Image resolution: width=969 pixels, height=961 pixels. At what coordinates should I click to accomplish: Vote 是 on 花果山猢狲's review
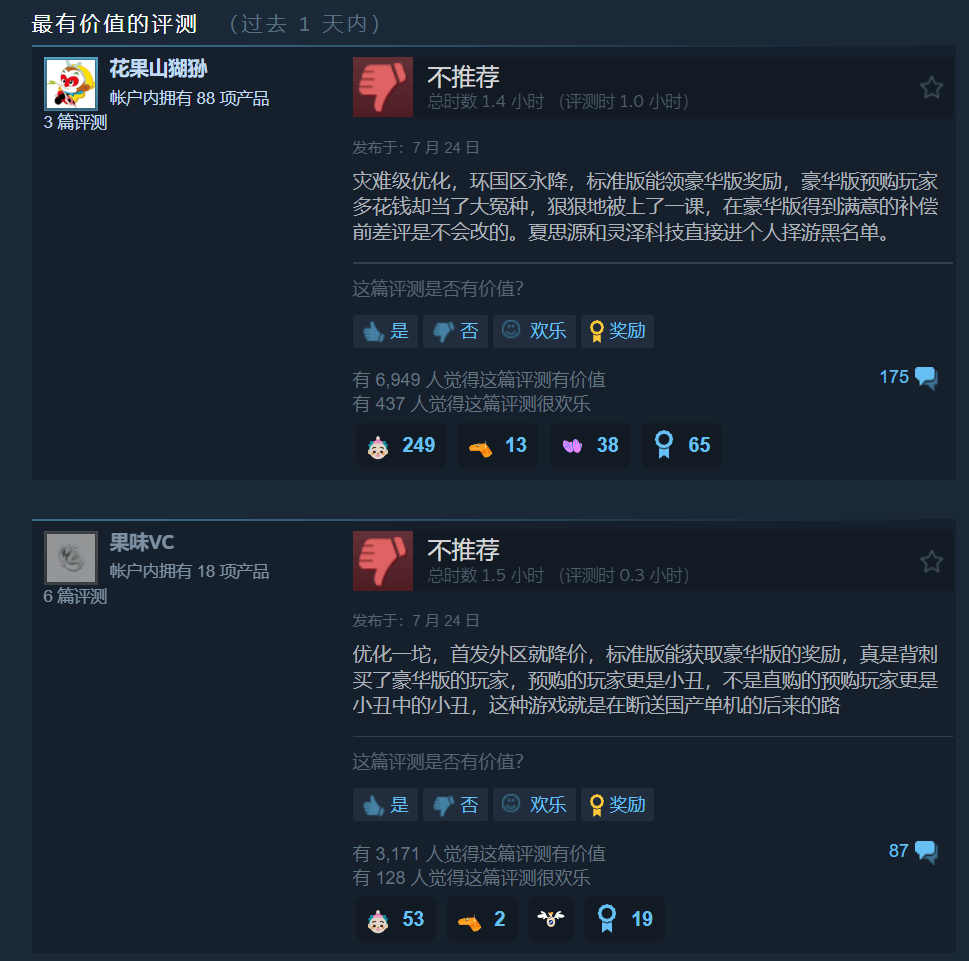[386, 331]
